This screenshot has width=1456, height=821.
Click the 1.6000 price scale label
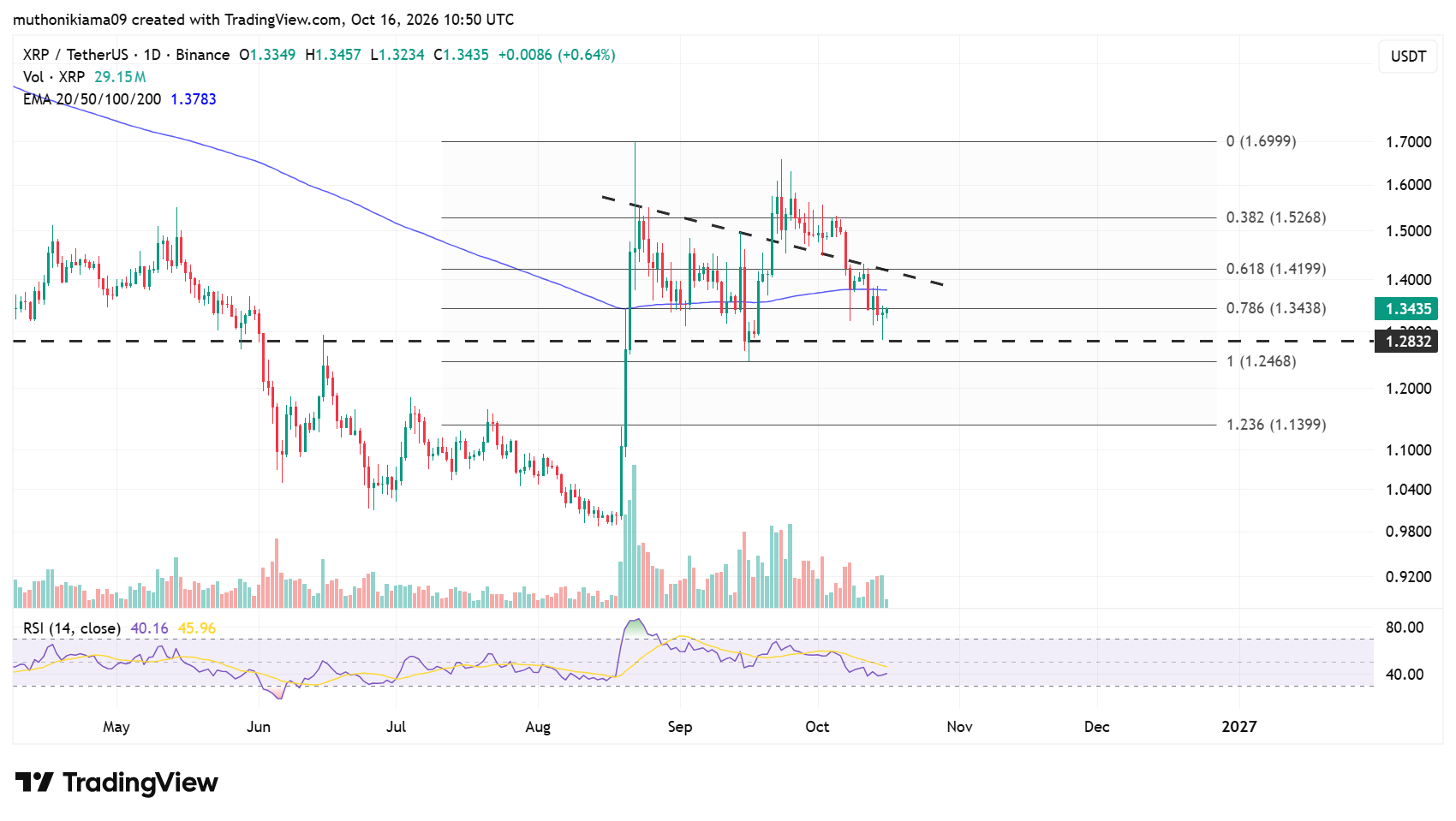click(x=1409, y=185)
